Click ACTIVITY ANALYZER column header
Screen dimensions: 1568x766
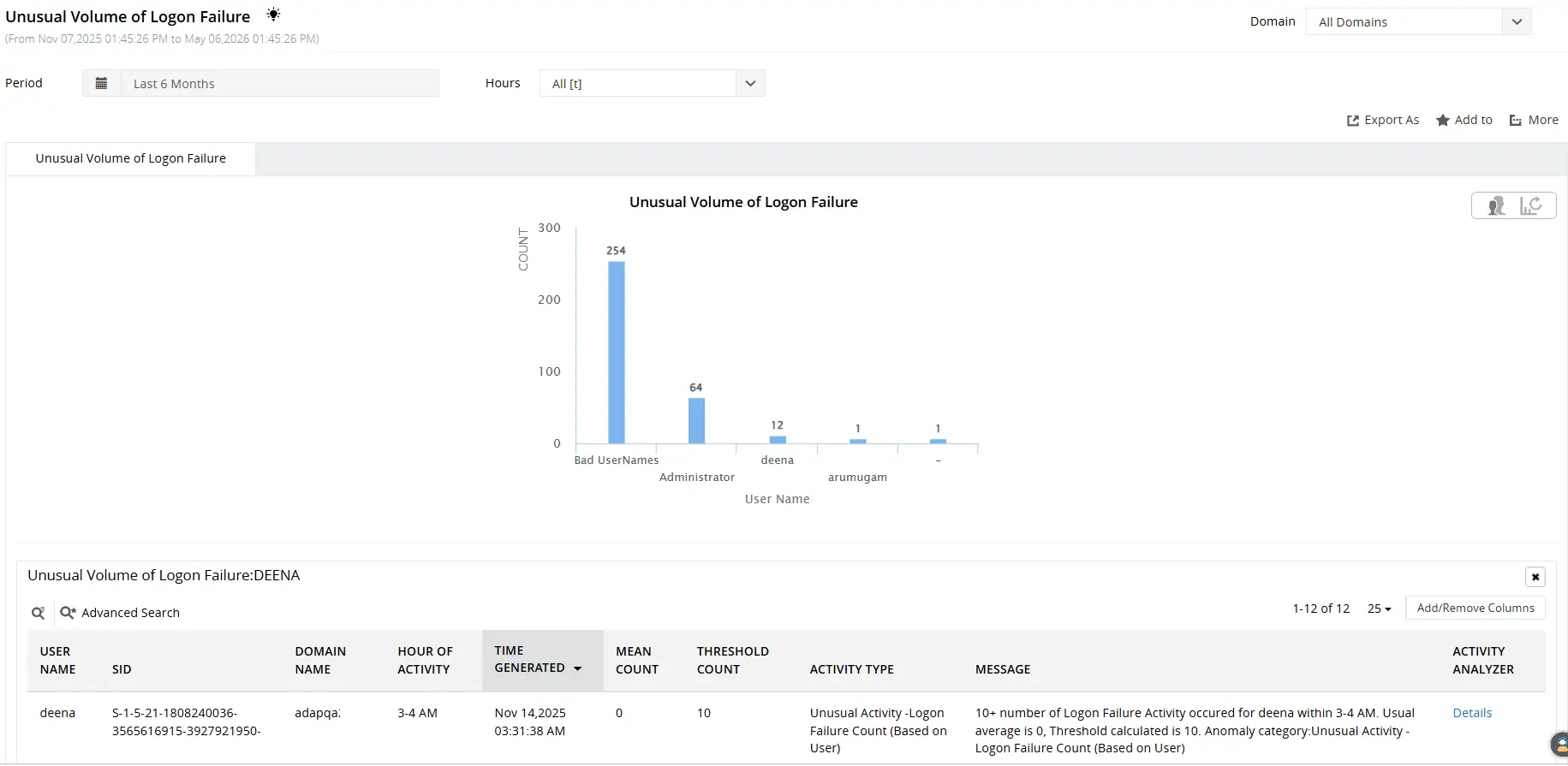click(x=1483, y=661)
